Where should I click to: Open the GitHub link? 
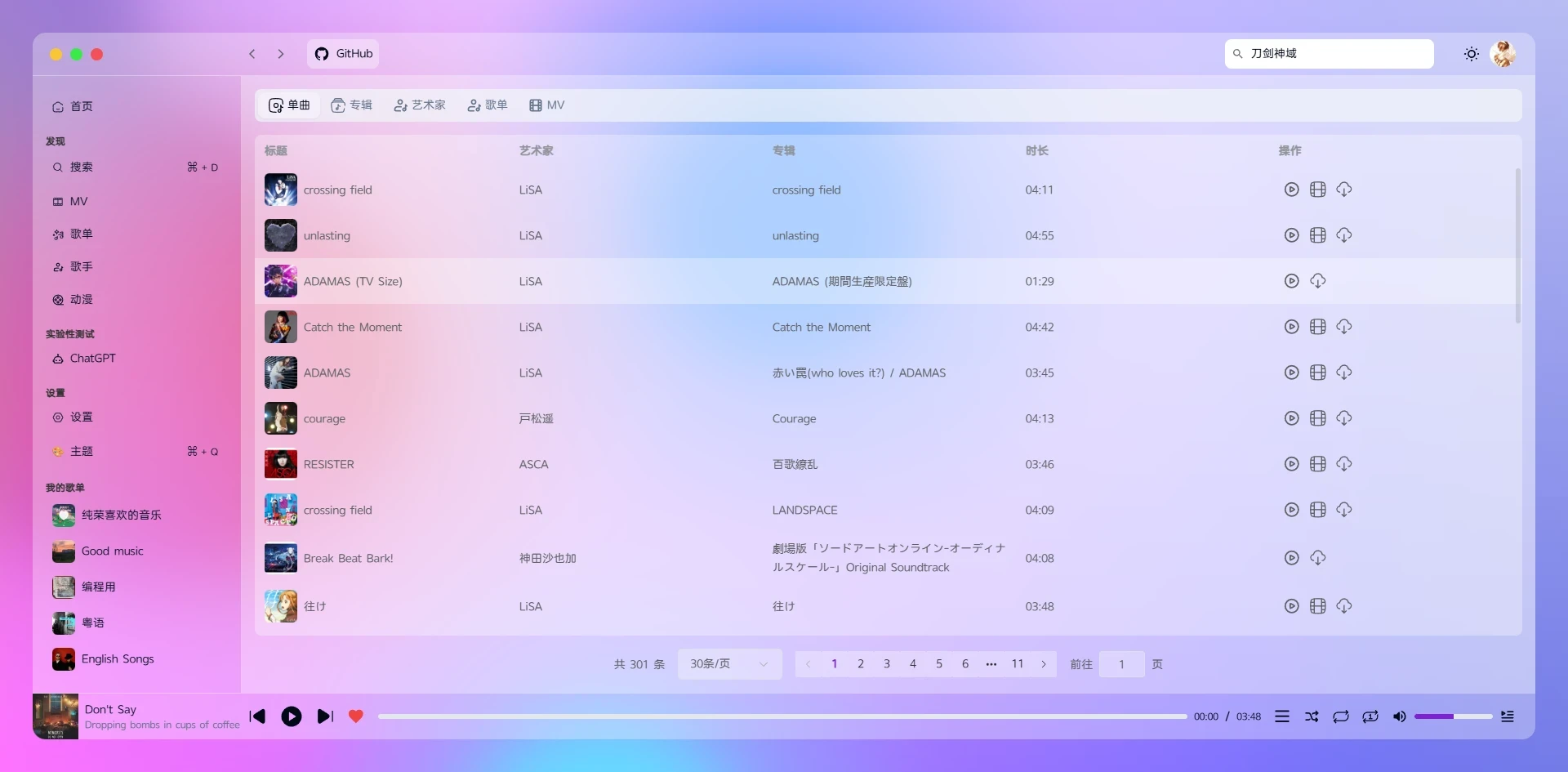coord(343,54)
